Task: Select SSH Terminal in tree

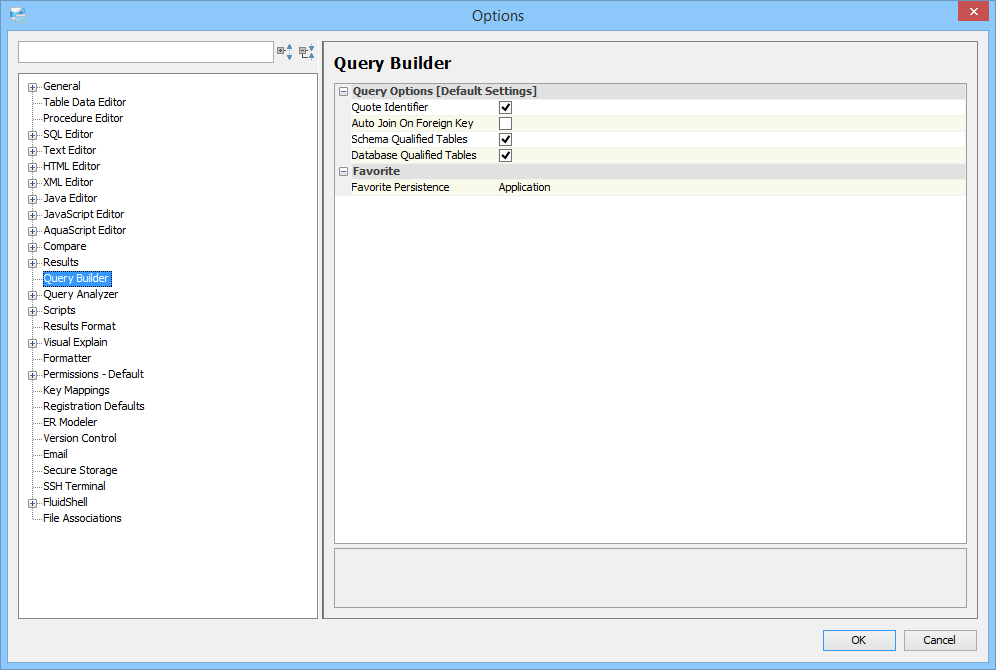Action: (74, 486)
